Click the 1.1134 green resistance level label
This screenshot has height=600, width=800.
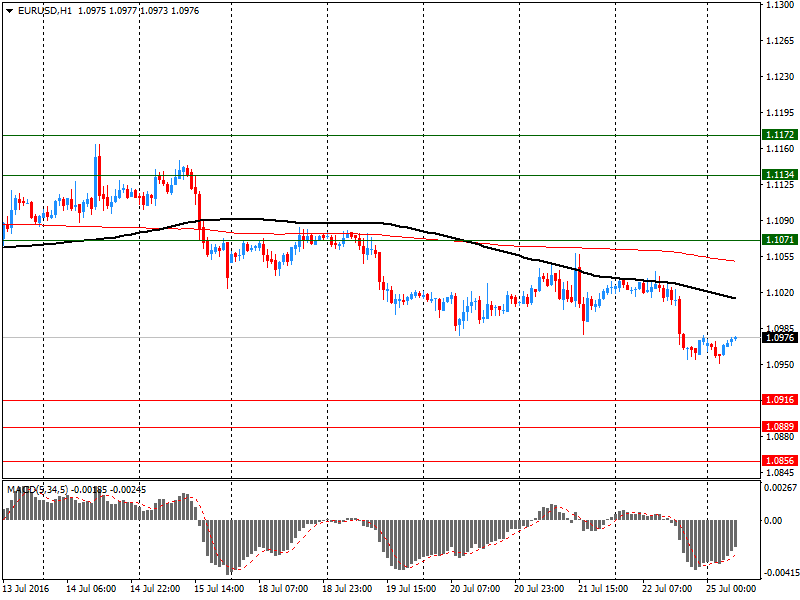780,174
